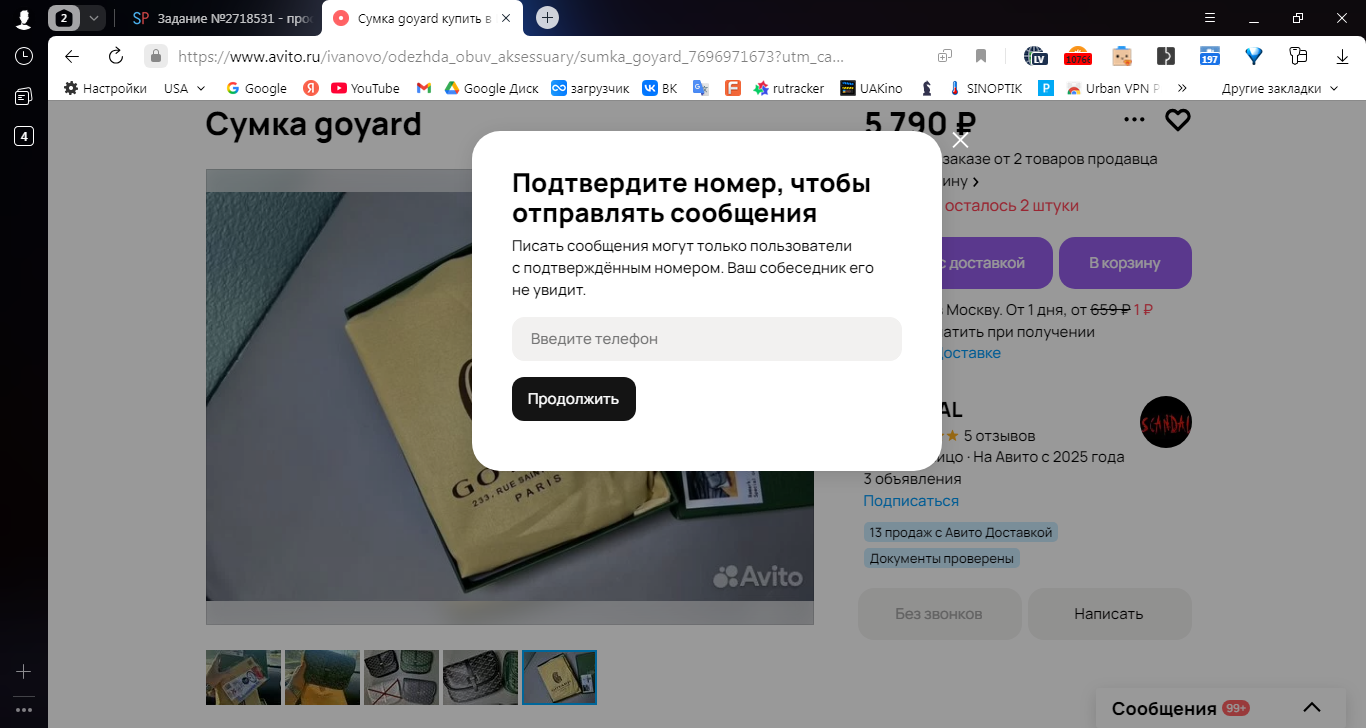This screenshot has height=728, width=1366.
Task: Open the collections icon in sidebar
Action: 24,96
